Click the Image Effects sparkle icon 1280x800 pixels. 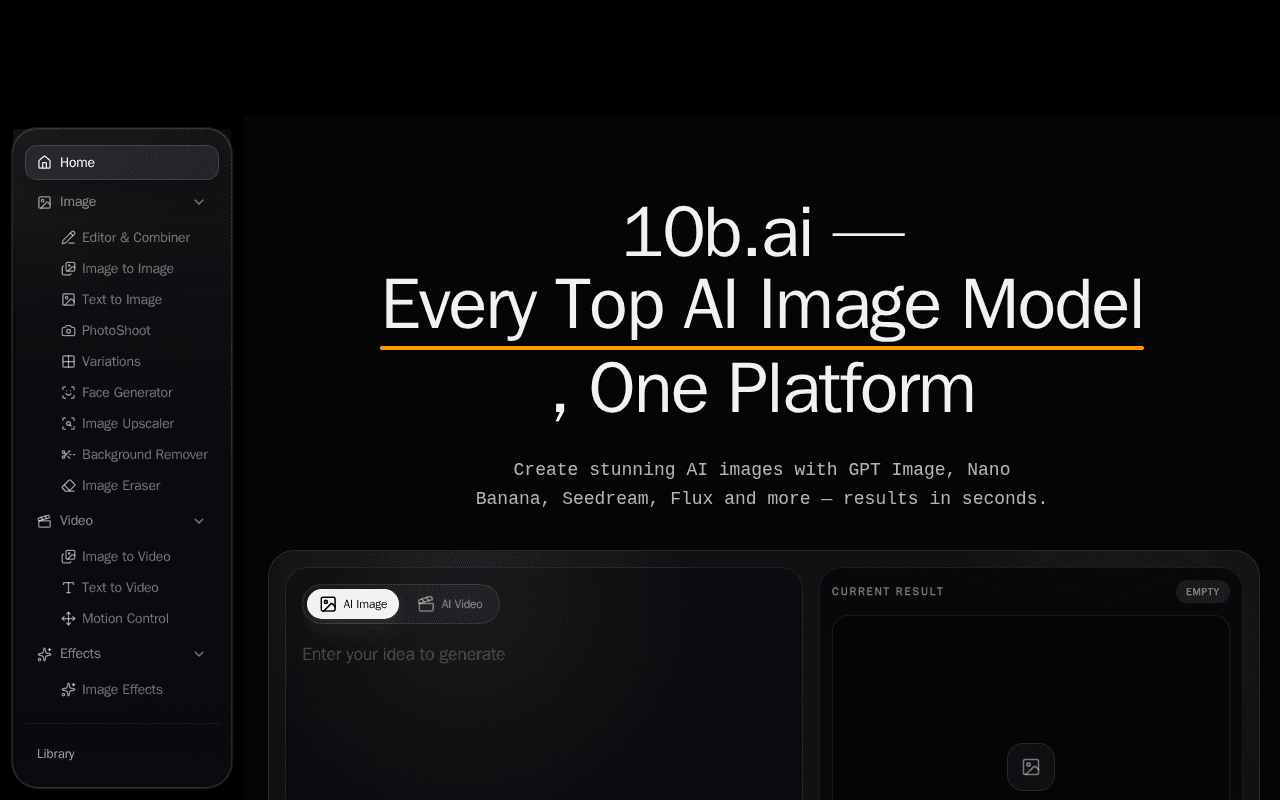(x=68, y=690)
